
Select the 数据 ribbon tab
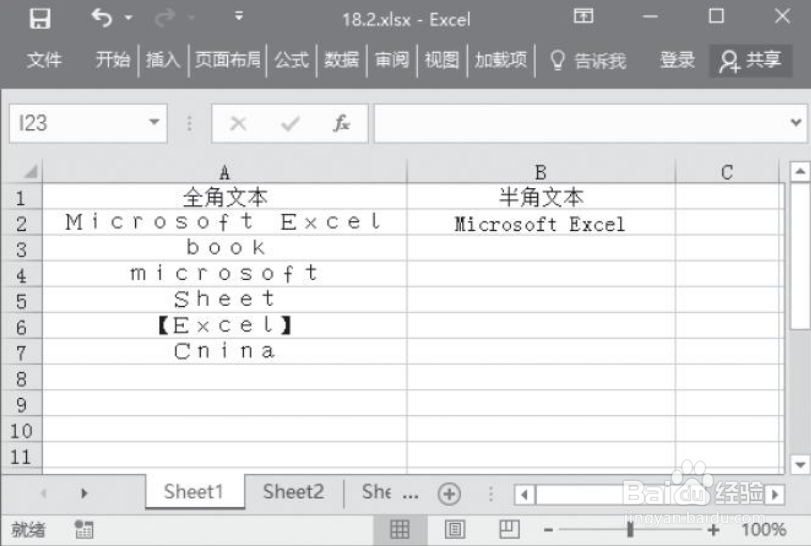pos(341,60)
